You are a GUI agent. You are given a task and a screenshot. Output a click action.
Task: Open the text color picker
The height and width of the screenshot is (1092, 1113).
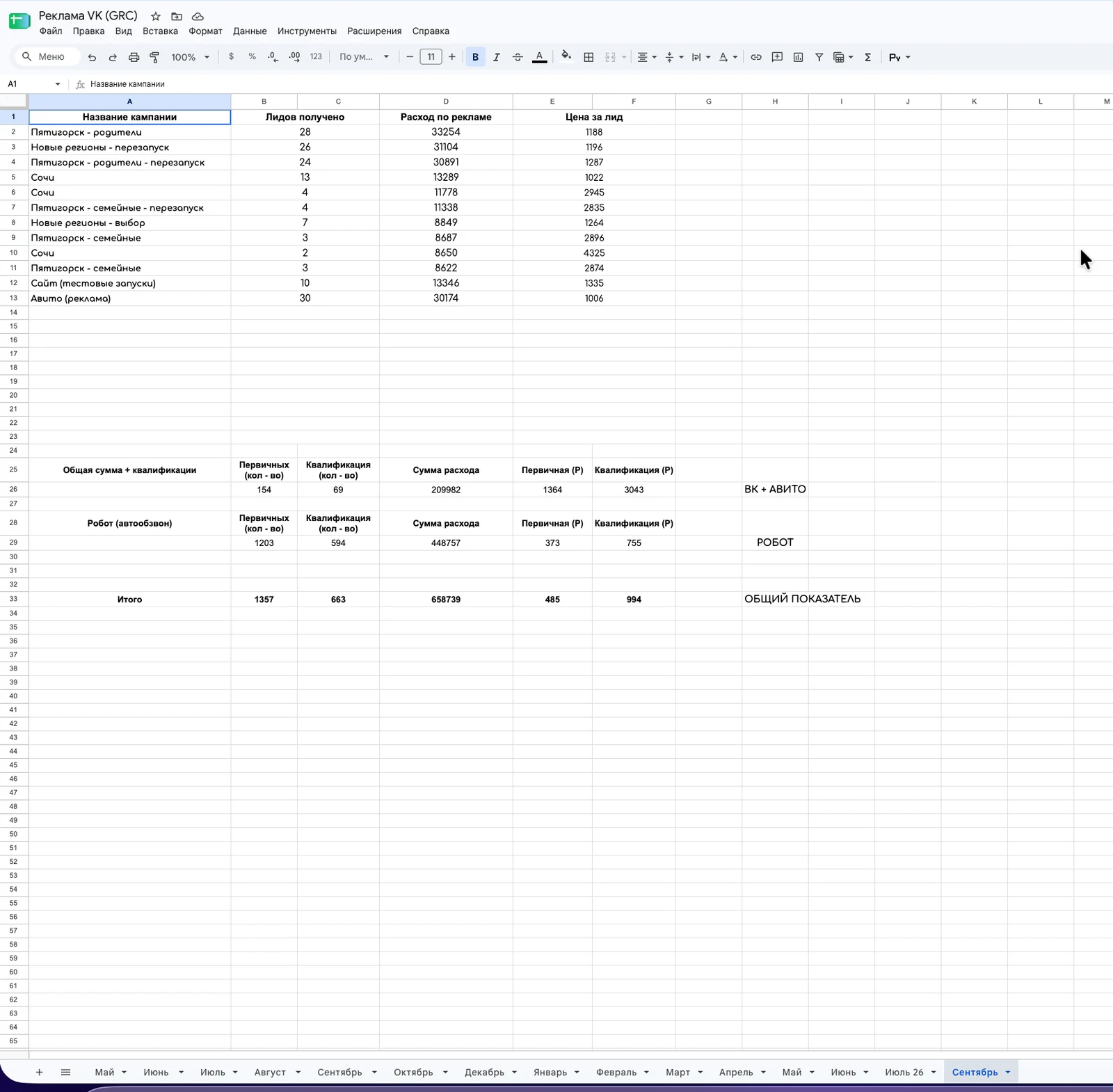point(539,57)
